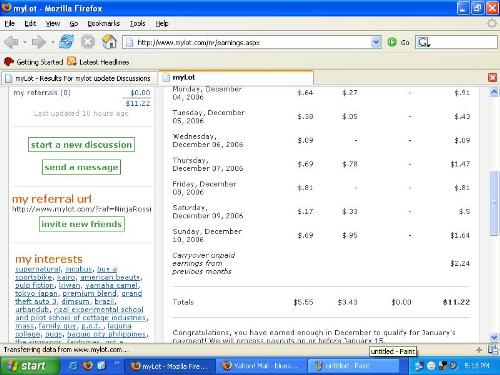Click the scrollbar down arrow
This screenshot has width=500, height=375.
(494, 337)
